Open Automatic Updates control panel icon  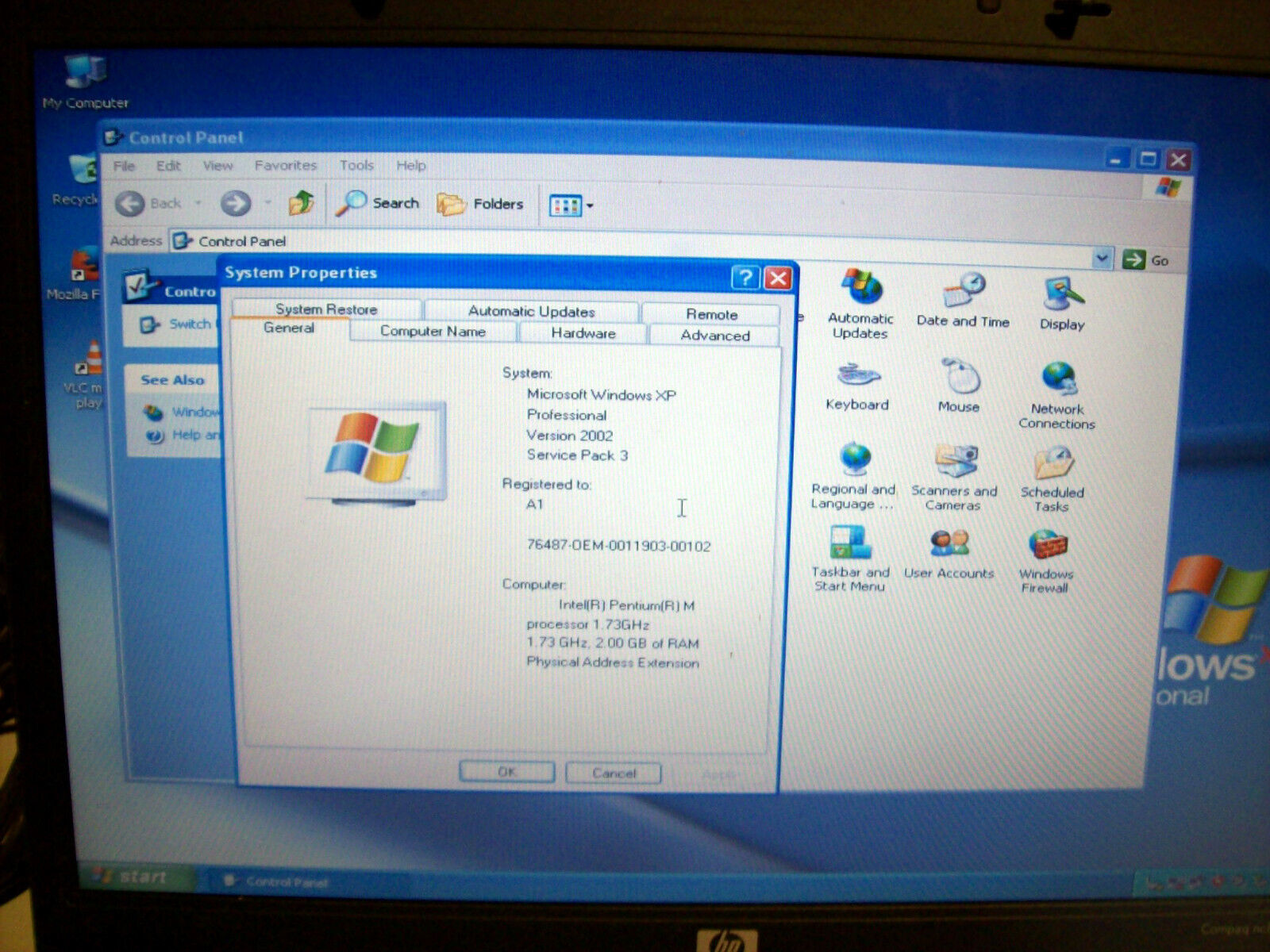point(860,305)
